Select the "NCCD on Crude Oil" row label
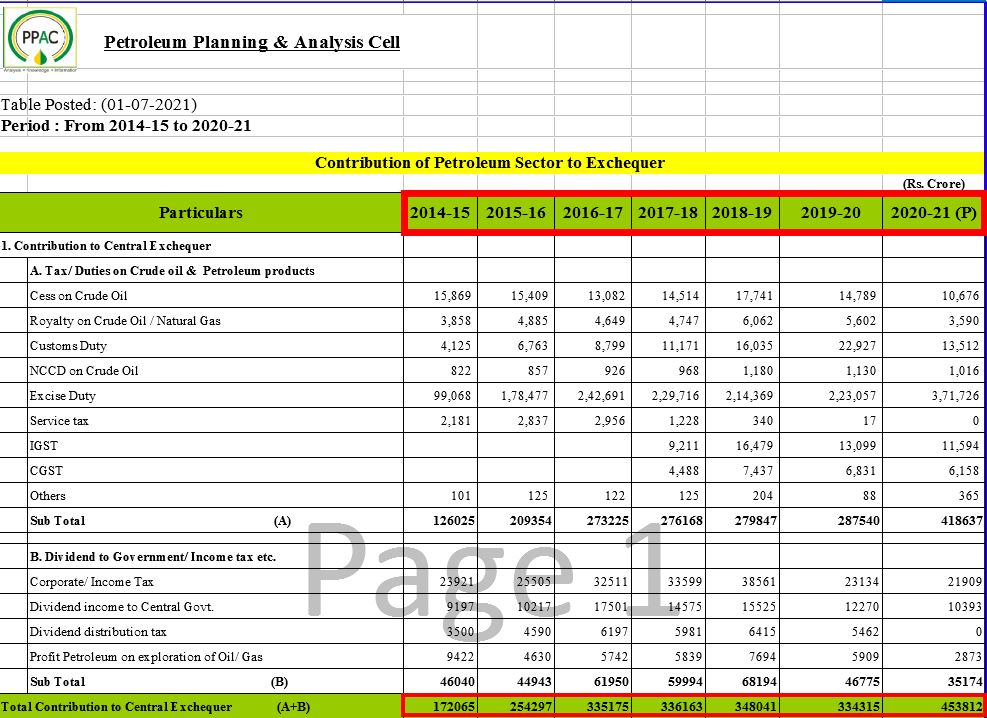This screenshot has width=987, height=718. click(84, 371)
